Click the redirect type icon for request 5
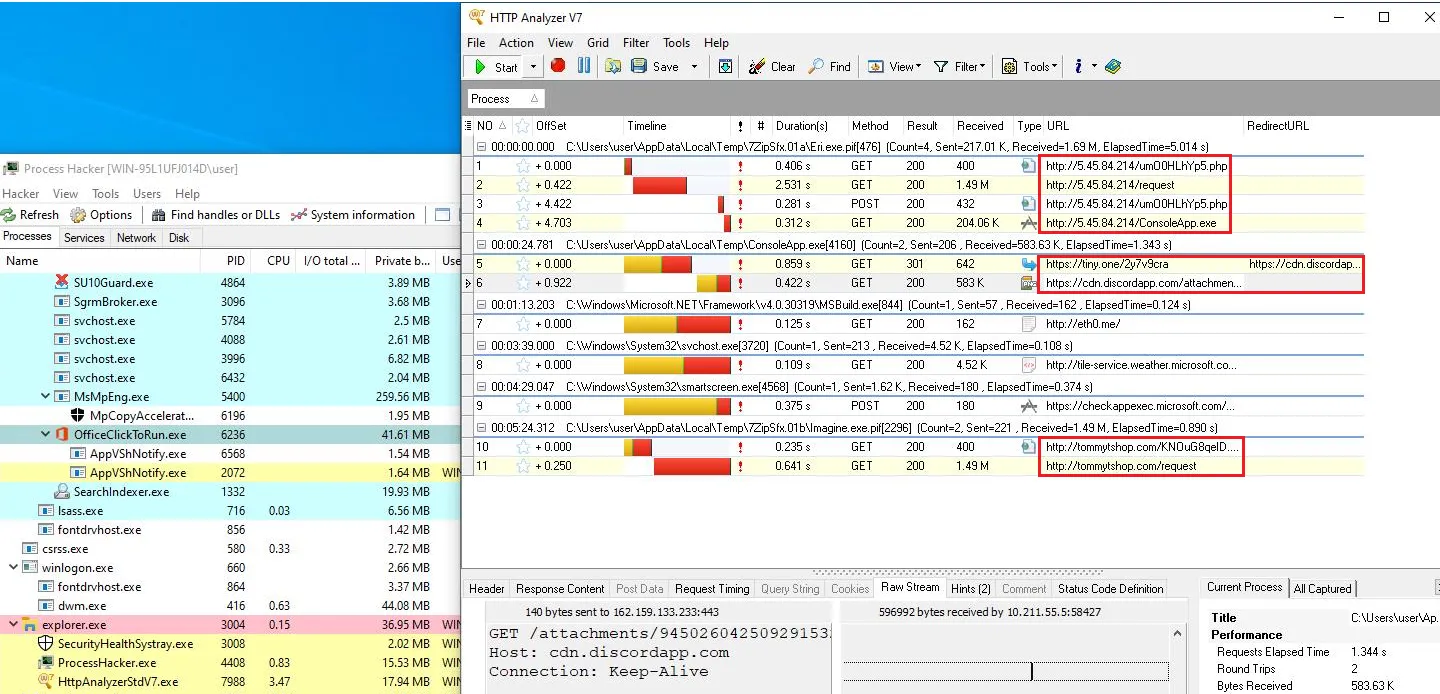This screenshot has width=1440, height=694. point(1029,264)
